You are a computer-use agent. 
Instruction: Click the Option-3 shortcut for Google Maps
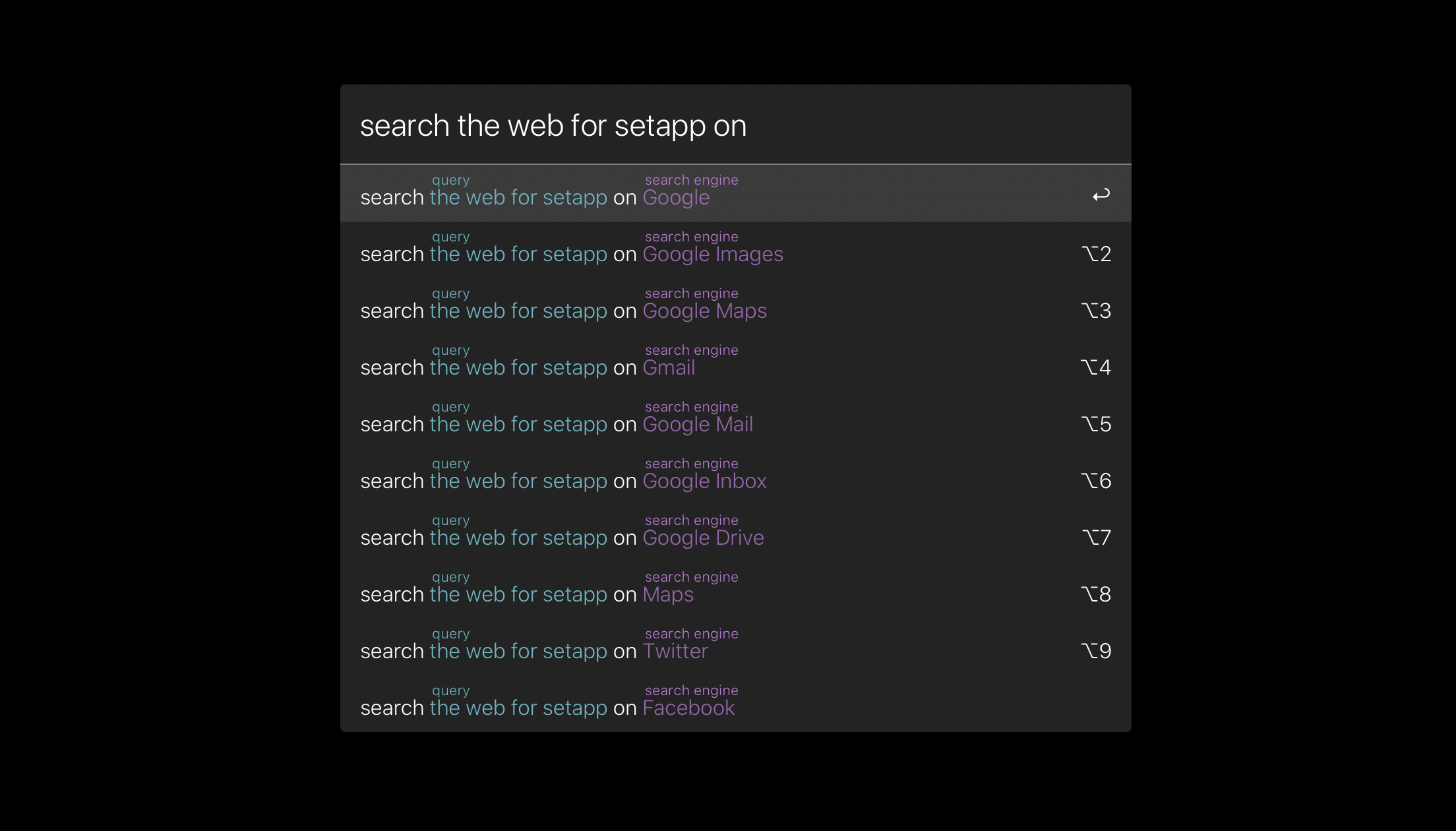coord(1096,311)
